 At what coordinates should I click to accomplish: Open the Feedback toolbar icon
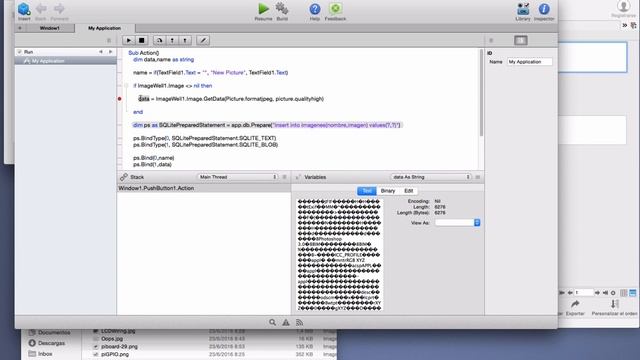click(x=336, y=9)
